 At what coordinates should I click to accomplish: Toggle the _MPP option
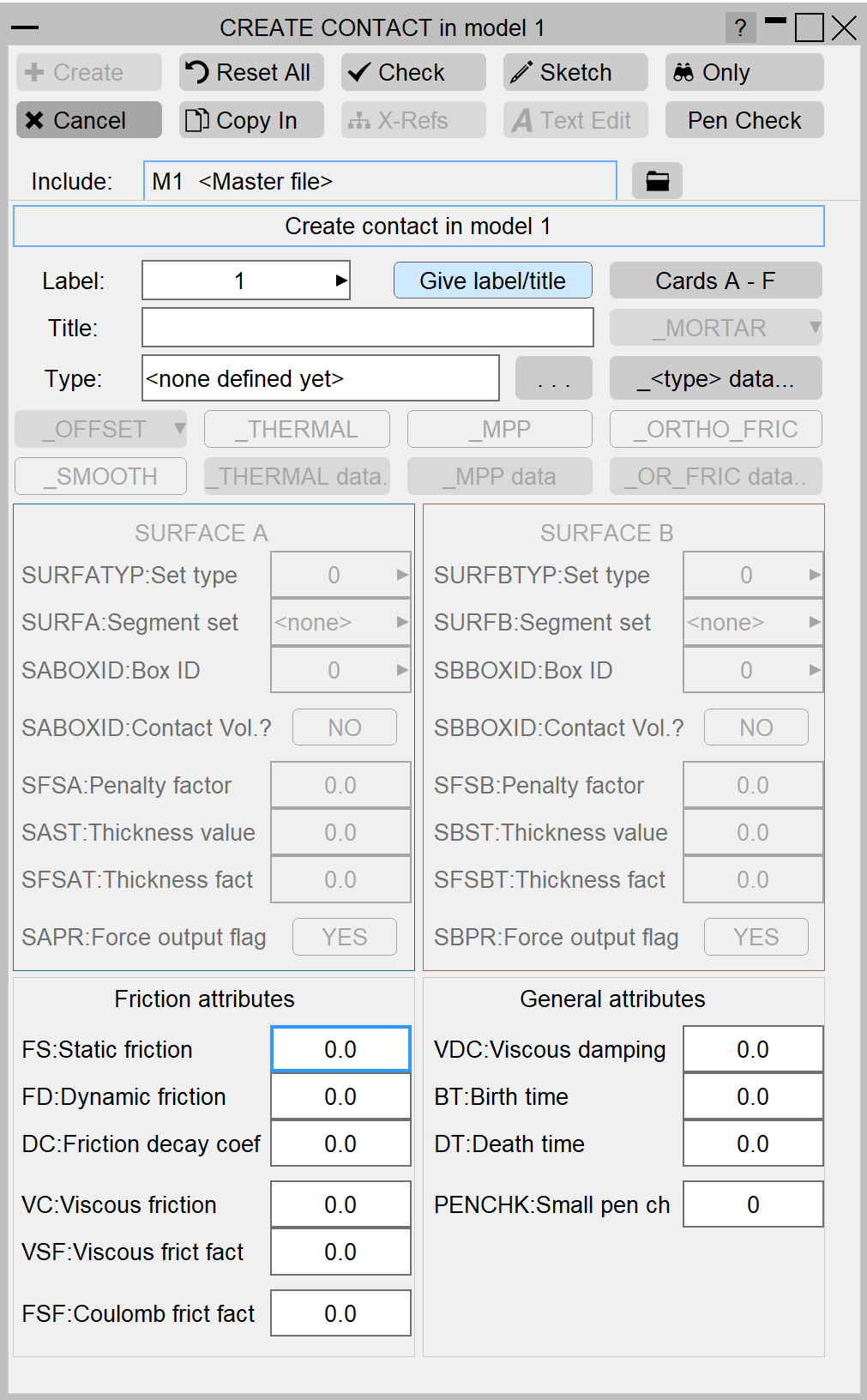pos(499,429)
